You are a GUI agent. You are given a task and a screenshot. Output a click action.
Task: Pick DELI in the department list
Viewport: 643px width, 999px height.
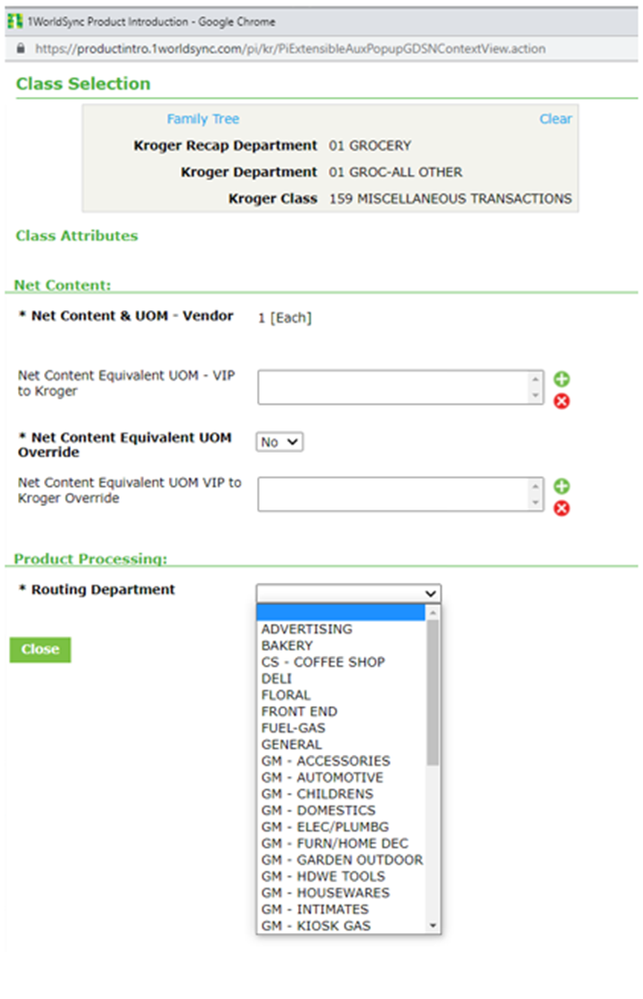tap(341, 679)
